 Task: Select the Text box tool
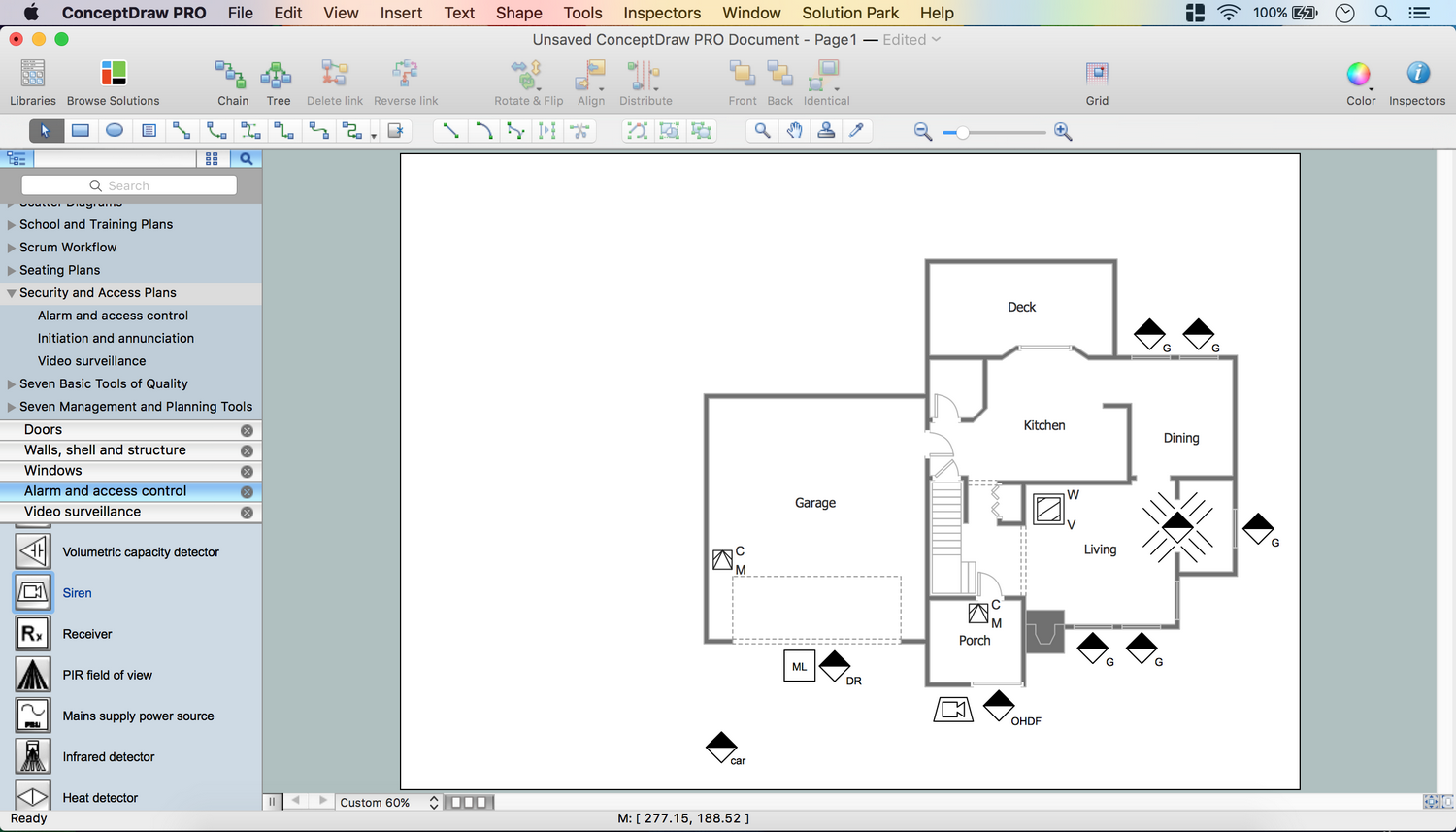pos(149,130)
